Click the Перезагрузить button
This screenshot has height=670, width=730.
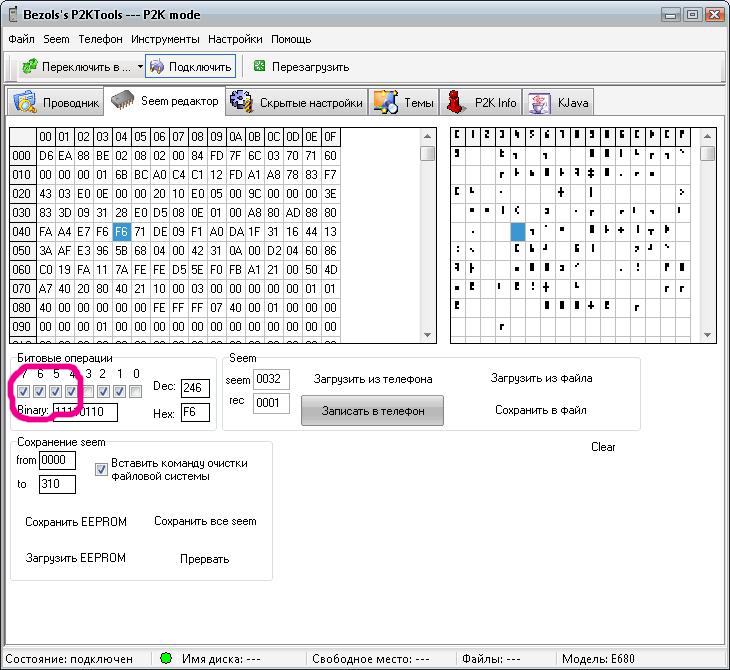pyautogui.click(x=301, y=67)
